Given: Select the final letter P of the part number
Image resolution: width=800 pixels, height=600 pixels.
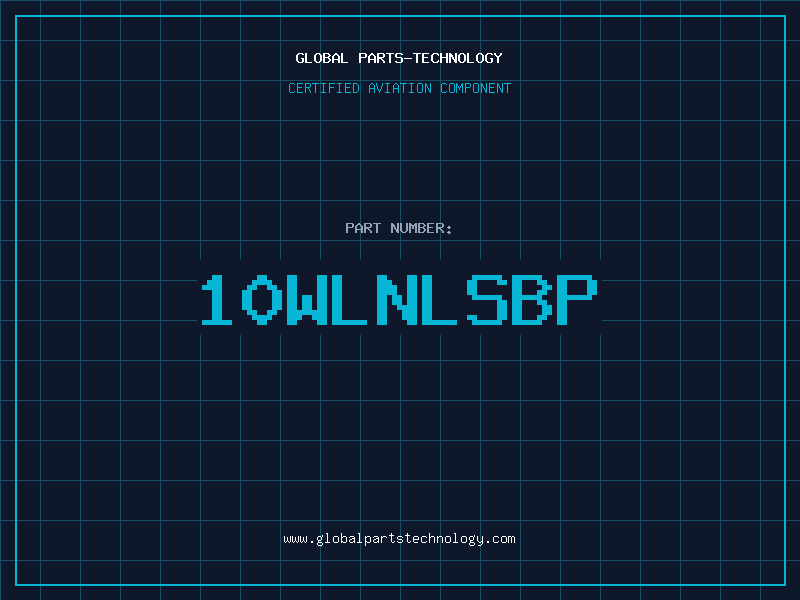Looking at the screenshot, I should tap(577, 300).
